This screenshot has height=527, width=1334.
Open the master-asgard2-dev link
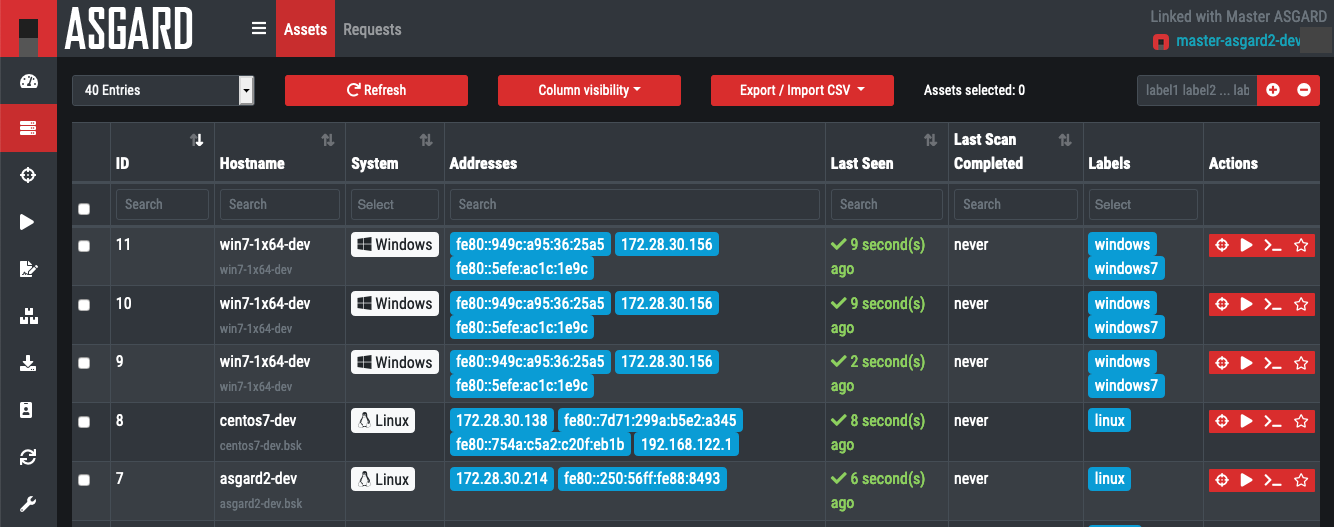tap(1238, 41)
